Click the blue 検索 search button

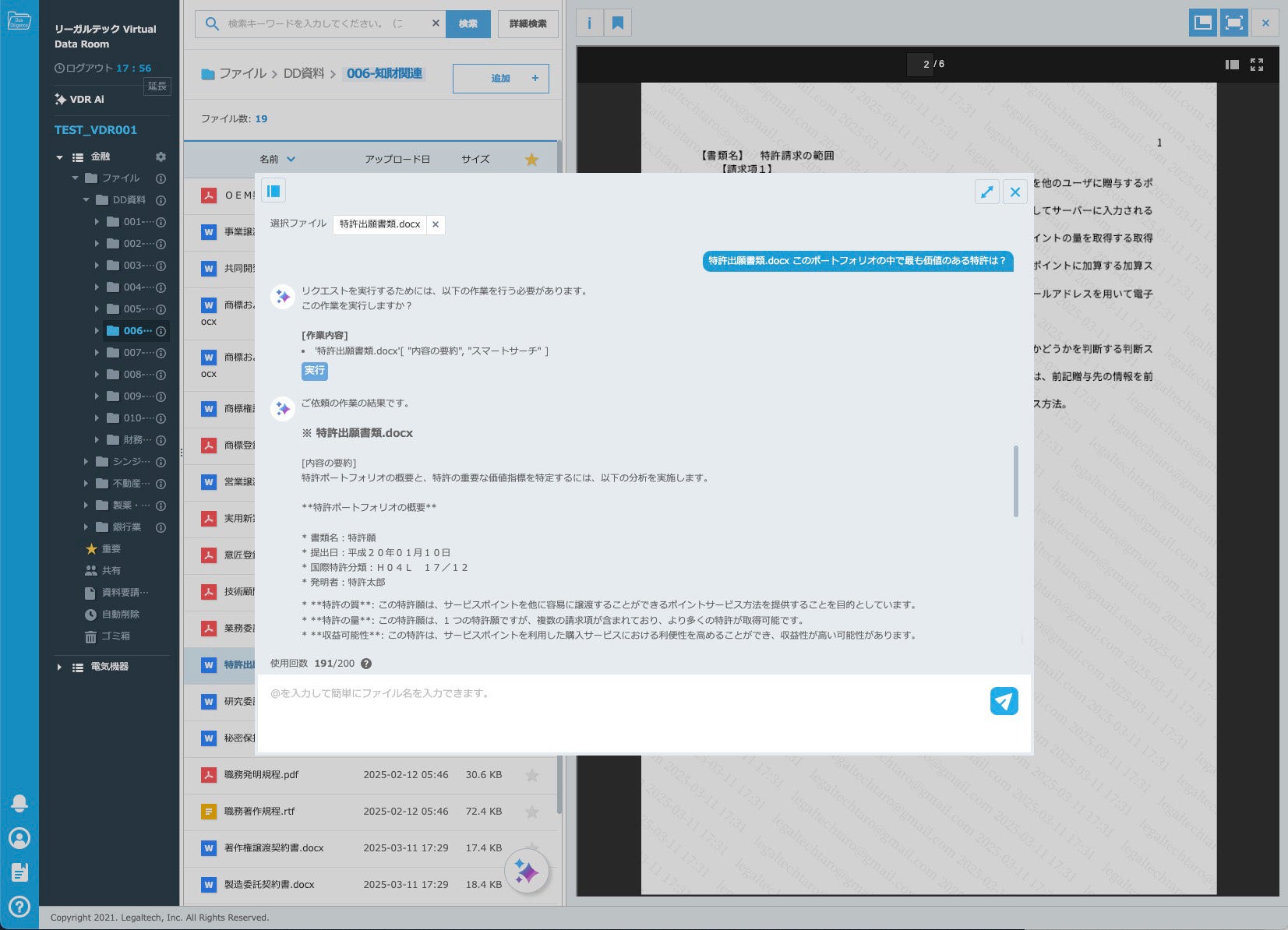[x=468, y=24]
